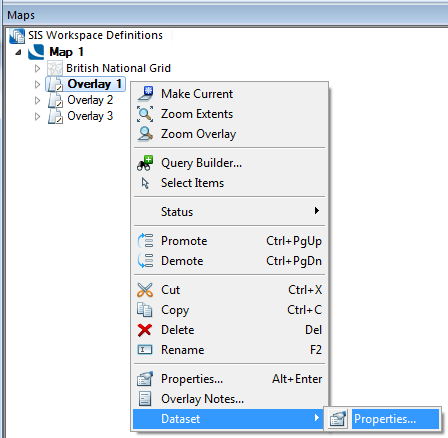448x438 pixels.
Task: Expand the British National Grid node
Action: click(x=37, y=68)
